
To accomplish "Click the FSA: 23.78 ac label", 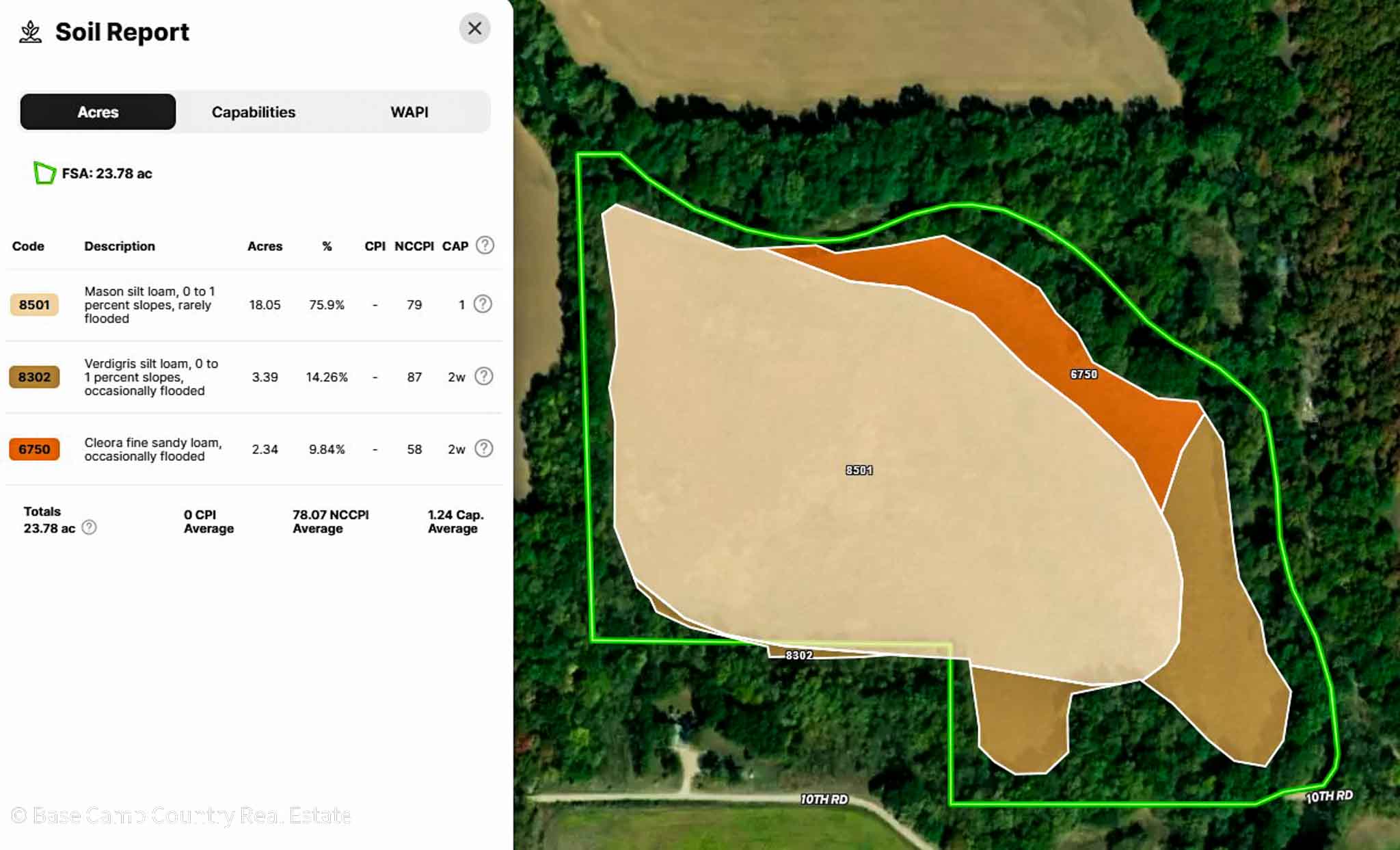I will (107, 174).
